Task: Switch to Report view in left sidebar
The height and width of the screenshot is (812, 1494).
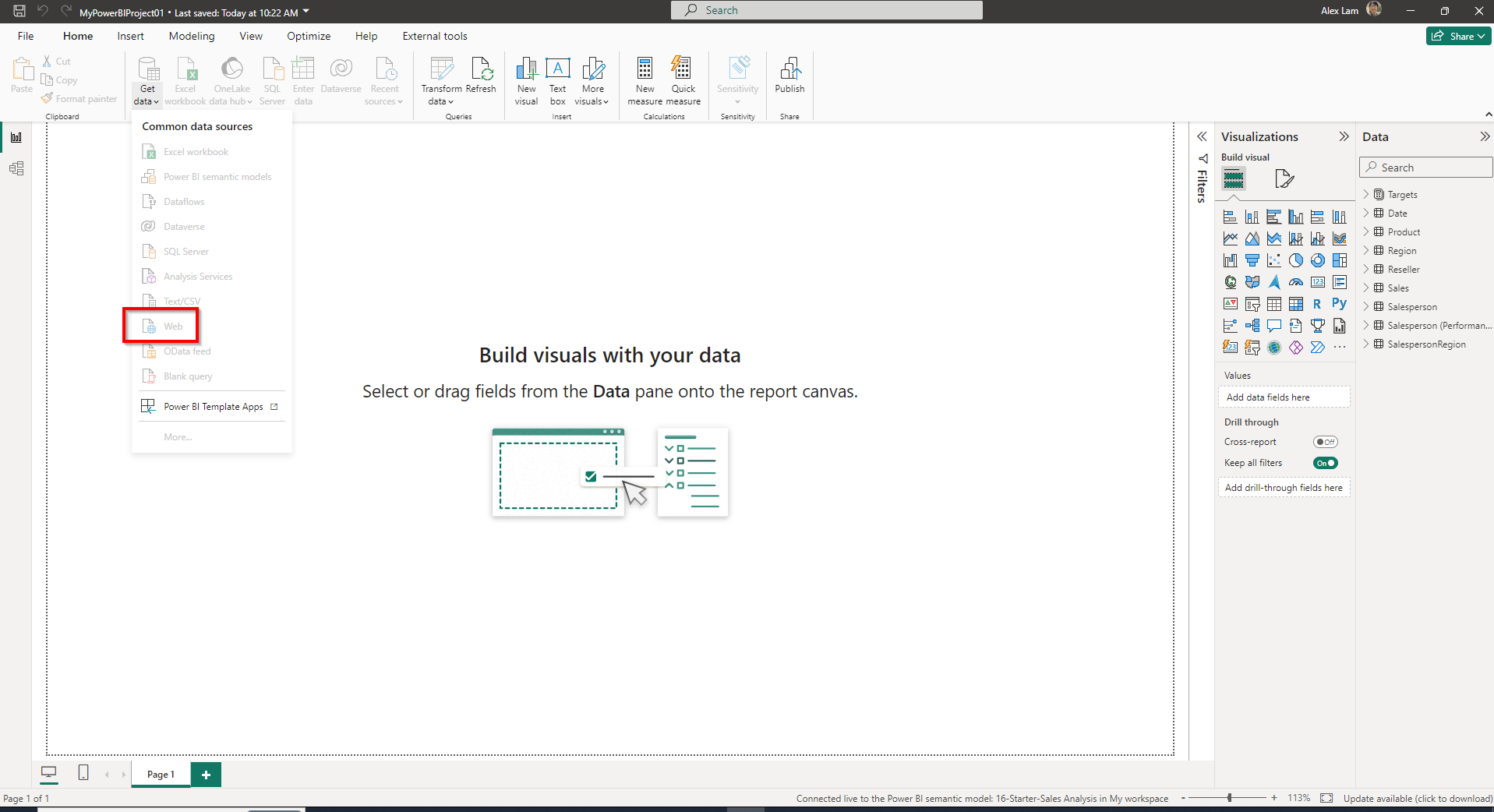Action: pos(16,138)
